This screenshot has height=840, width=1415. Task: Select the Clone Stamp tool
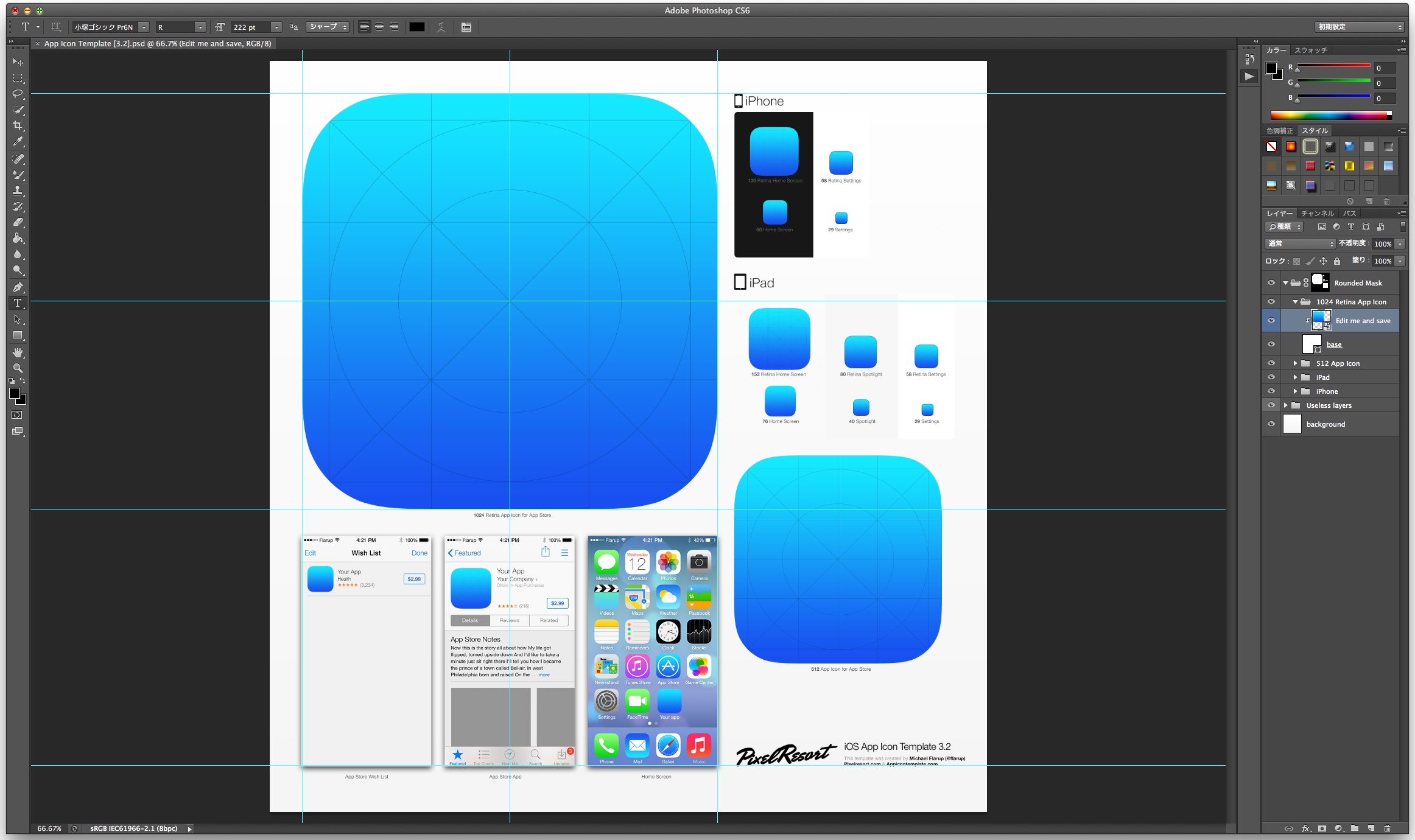(18, 191)
